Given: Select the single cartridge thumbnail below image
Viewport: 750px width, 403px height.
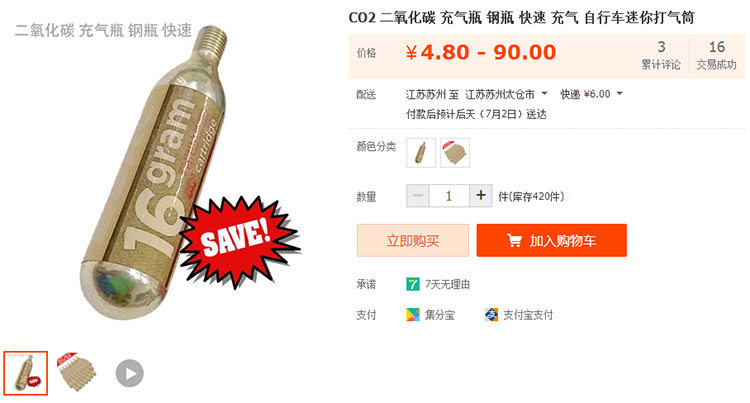Looking at the screenshot, I should click(26, 373).
